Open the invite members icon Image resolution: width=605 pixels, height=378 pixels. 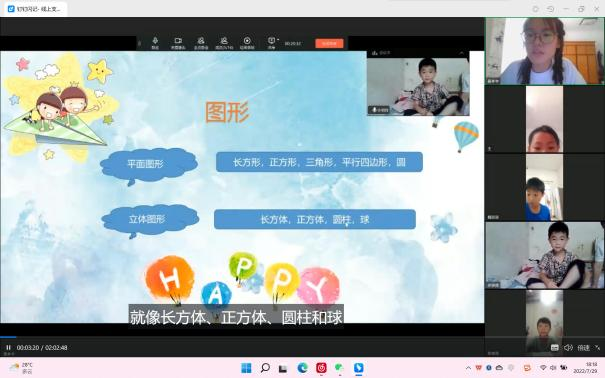(201, 42)
